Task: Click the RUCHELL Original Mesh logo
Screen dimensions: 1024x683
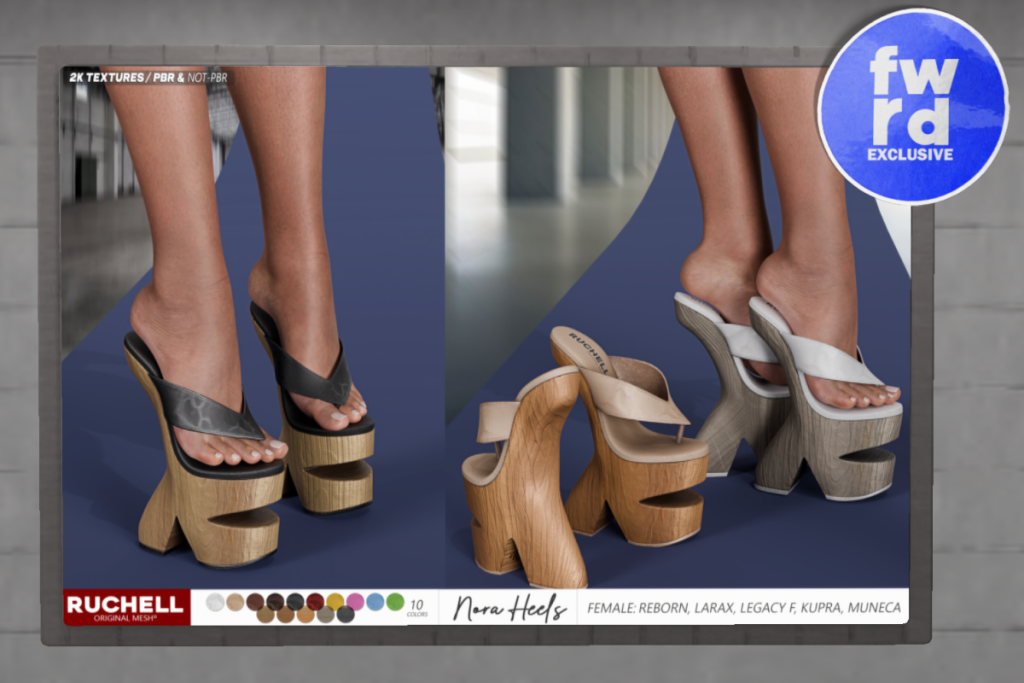Action: (x=126, y=607)
